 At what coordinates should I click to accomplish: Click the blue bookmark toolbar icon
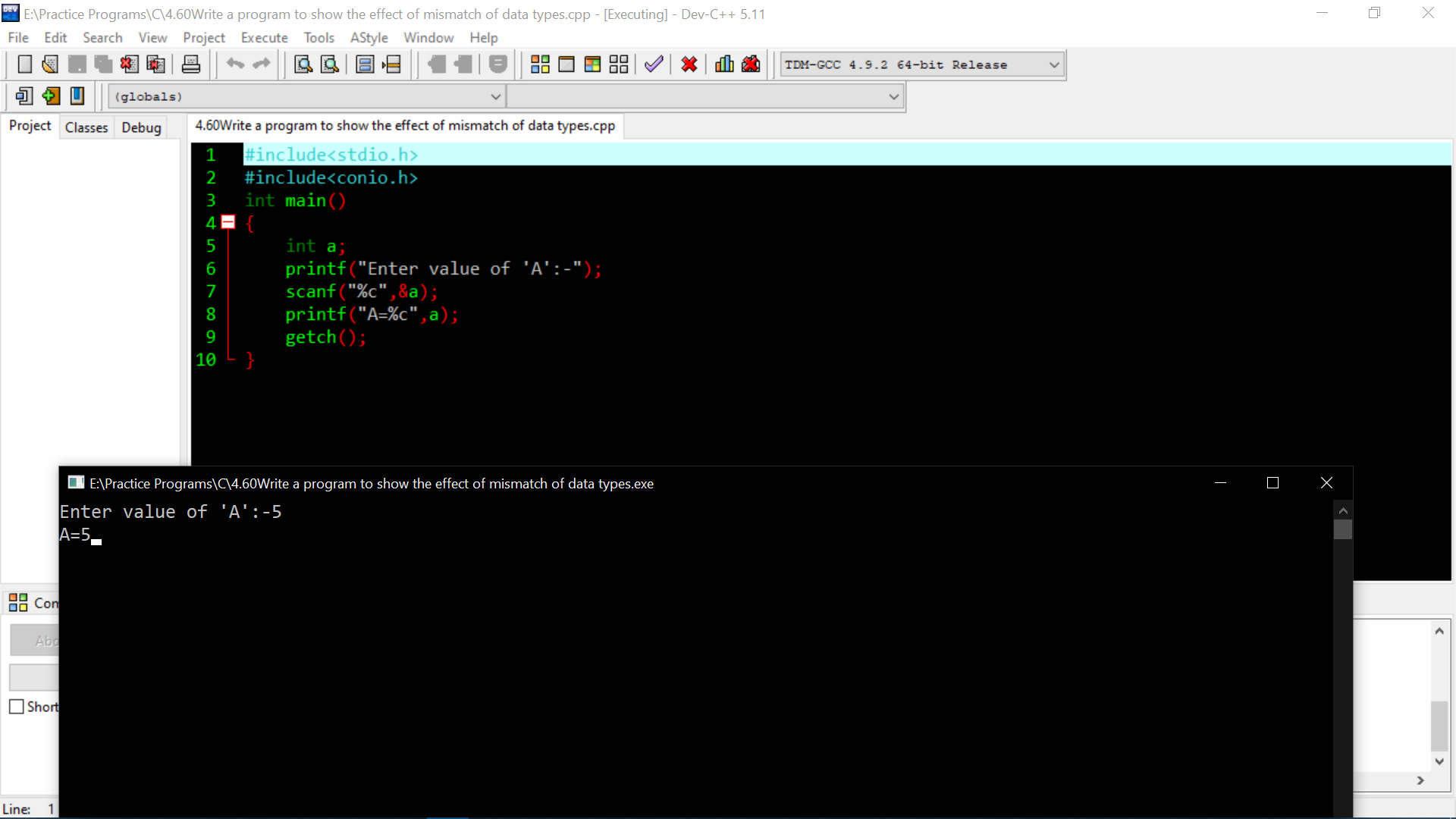click(77, 96)
